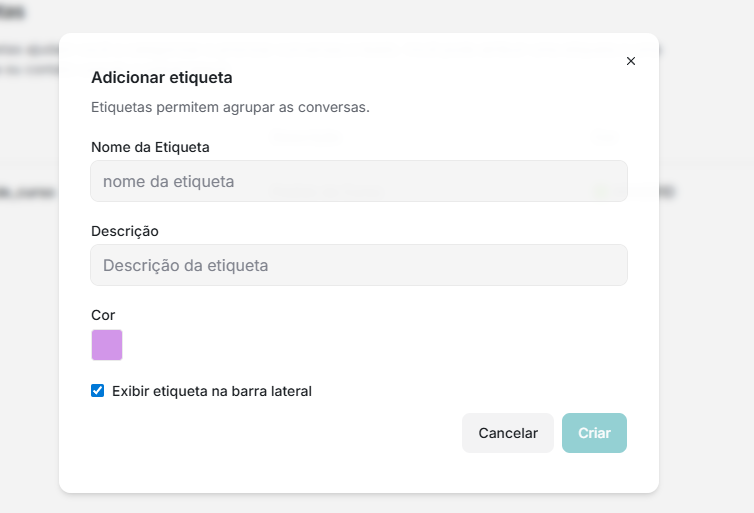Pick a label color via the lilac square

coord(107,345)
